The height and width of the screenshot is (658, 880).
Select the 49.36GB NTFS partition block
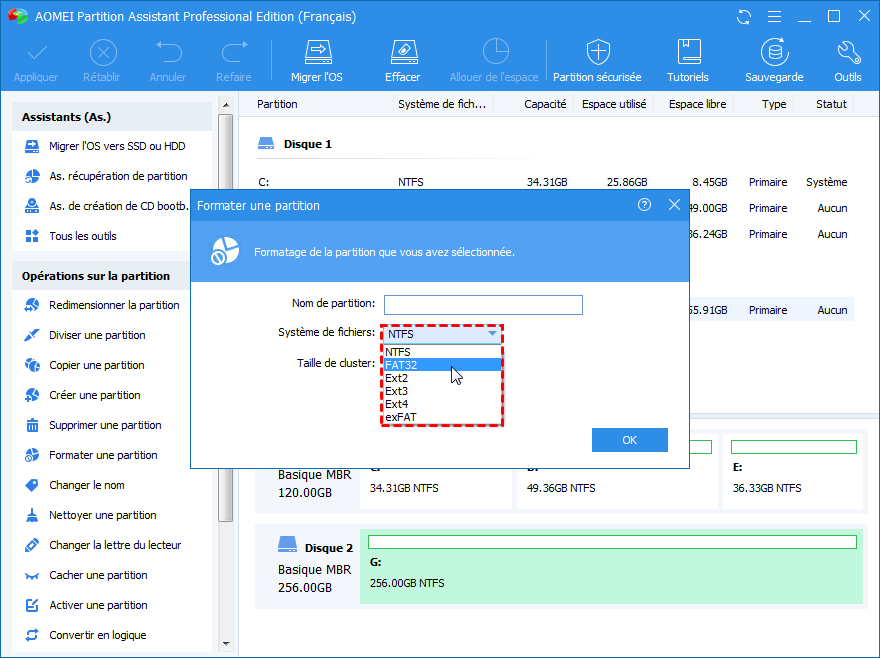[x=617, y=488]
